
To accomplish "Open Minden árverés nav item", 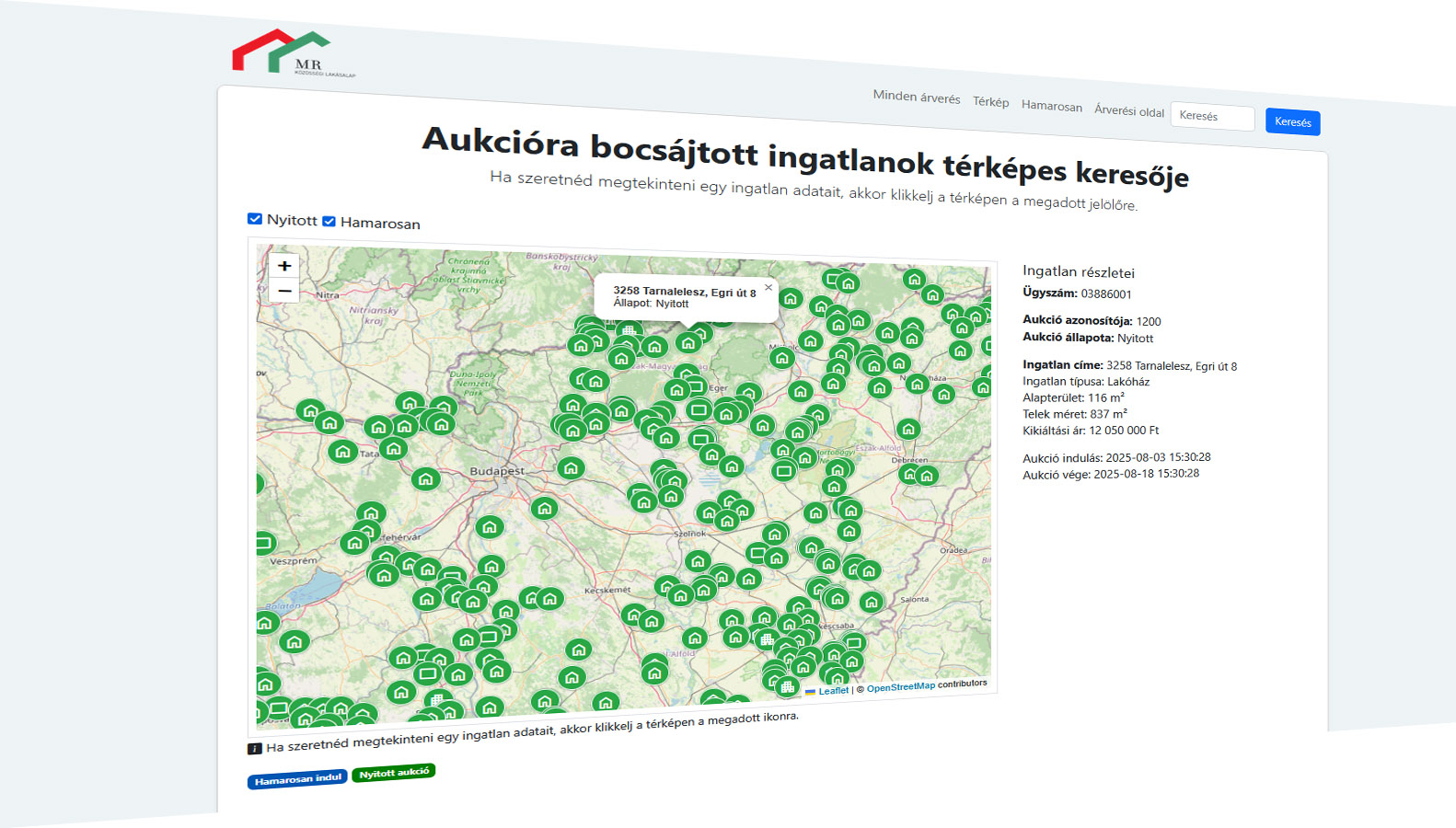I will pos(916,97).
